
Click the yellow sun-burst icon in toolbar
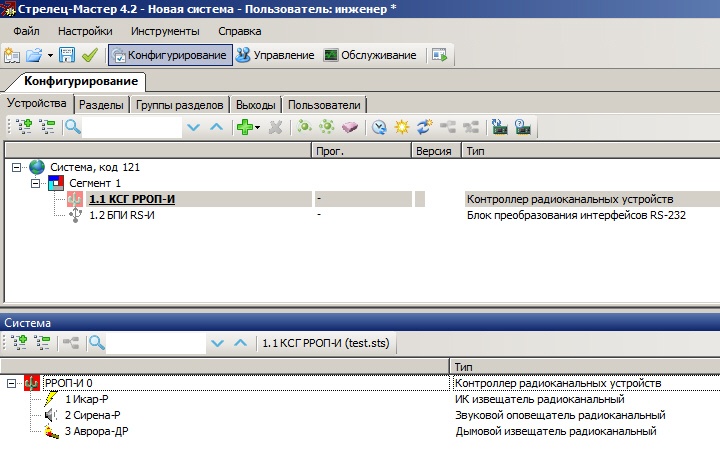coord(402,127)
